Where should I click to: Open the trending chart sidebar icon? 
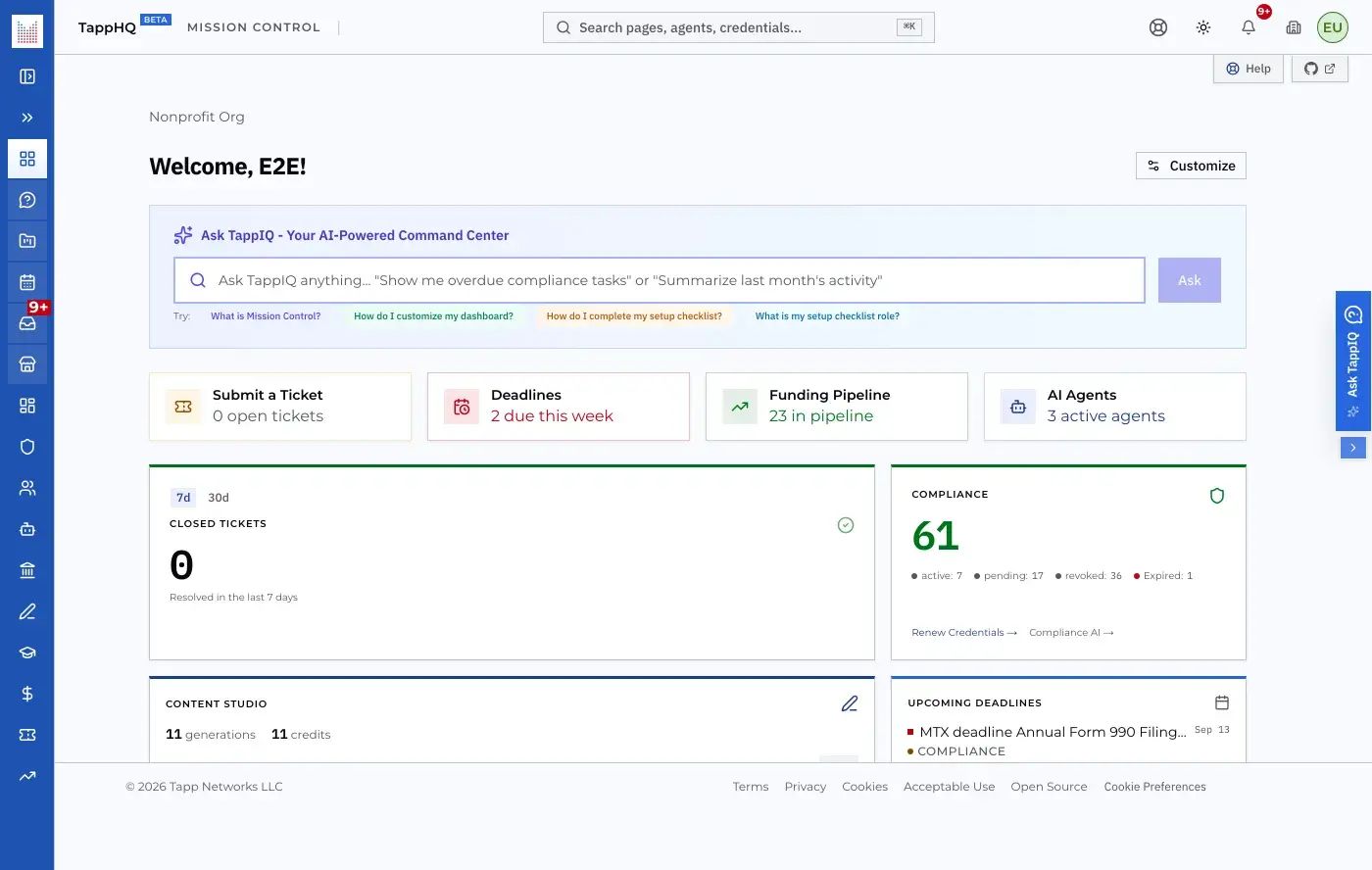tap(27, 776)
